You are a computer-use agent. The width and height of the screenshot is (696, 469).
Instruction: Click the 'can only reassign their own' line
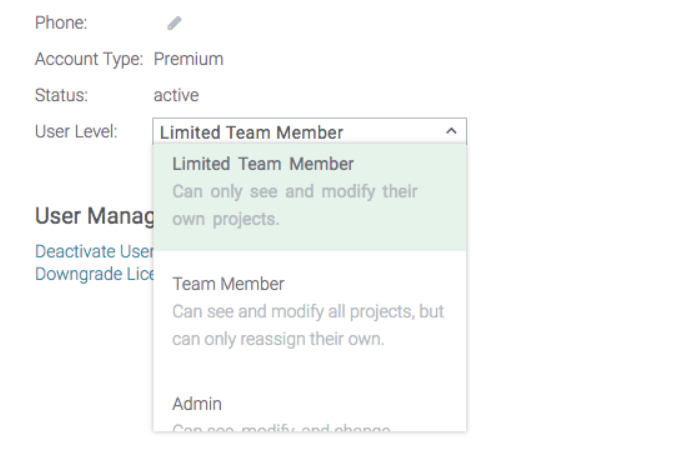tap(278, 339)
